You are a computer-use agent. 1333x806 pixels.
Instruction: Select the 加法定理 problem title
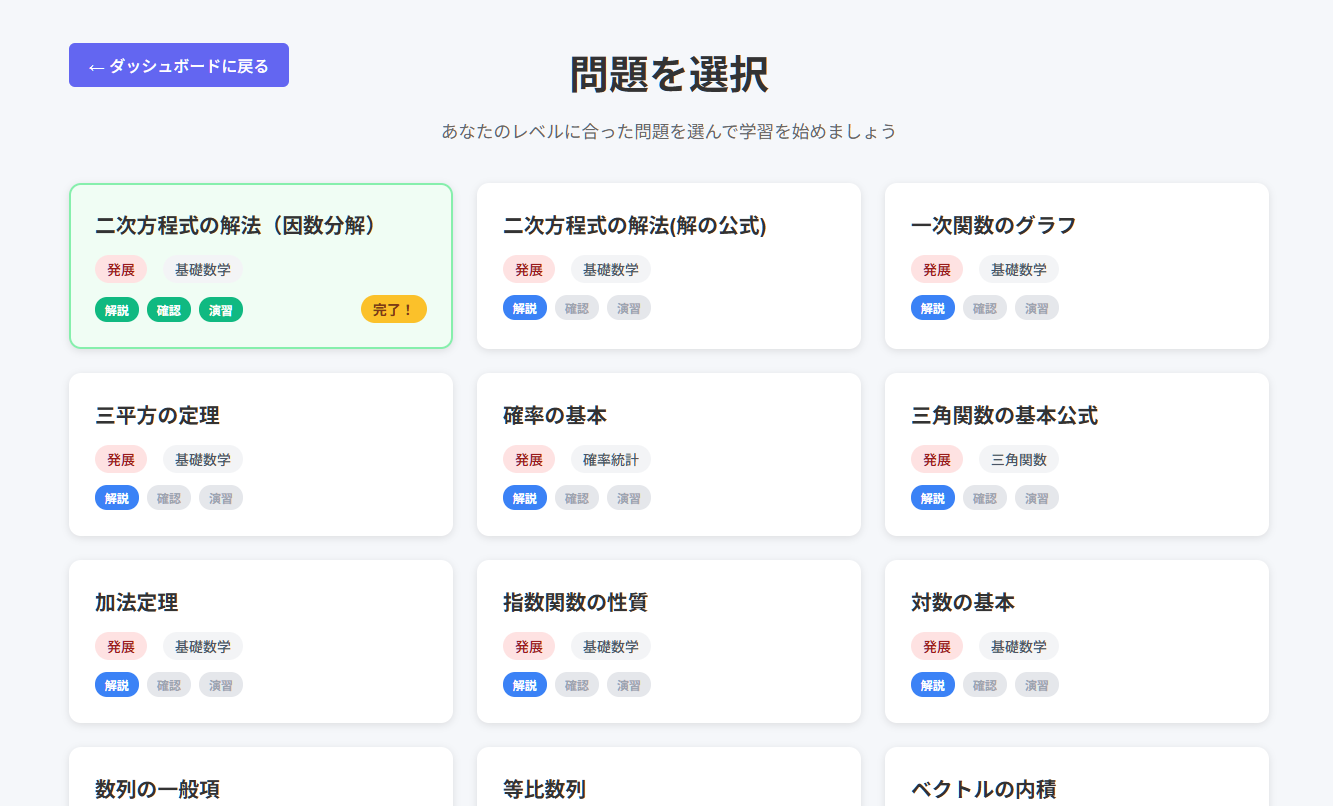pyautogui.click(x=137, y=603)
